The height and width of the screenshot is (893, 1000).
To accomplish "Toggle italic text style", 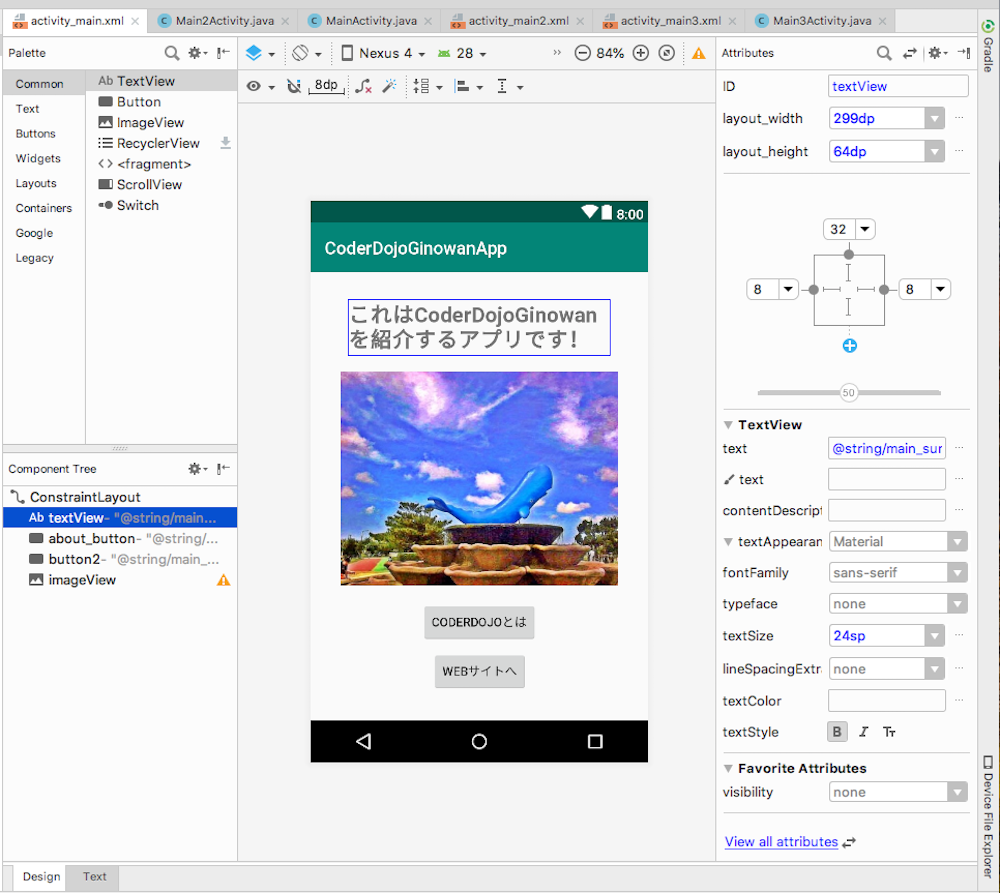I will pos(864,732).
